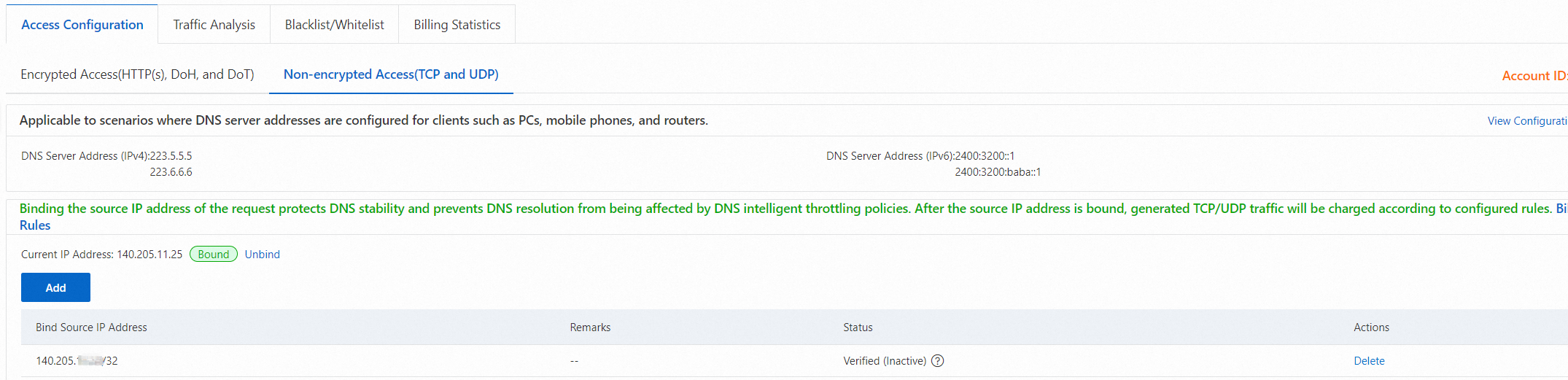This screenshot has width=1568, height=380.
Task: Click the Actions column header
Action: coord(1371,327)
